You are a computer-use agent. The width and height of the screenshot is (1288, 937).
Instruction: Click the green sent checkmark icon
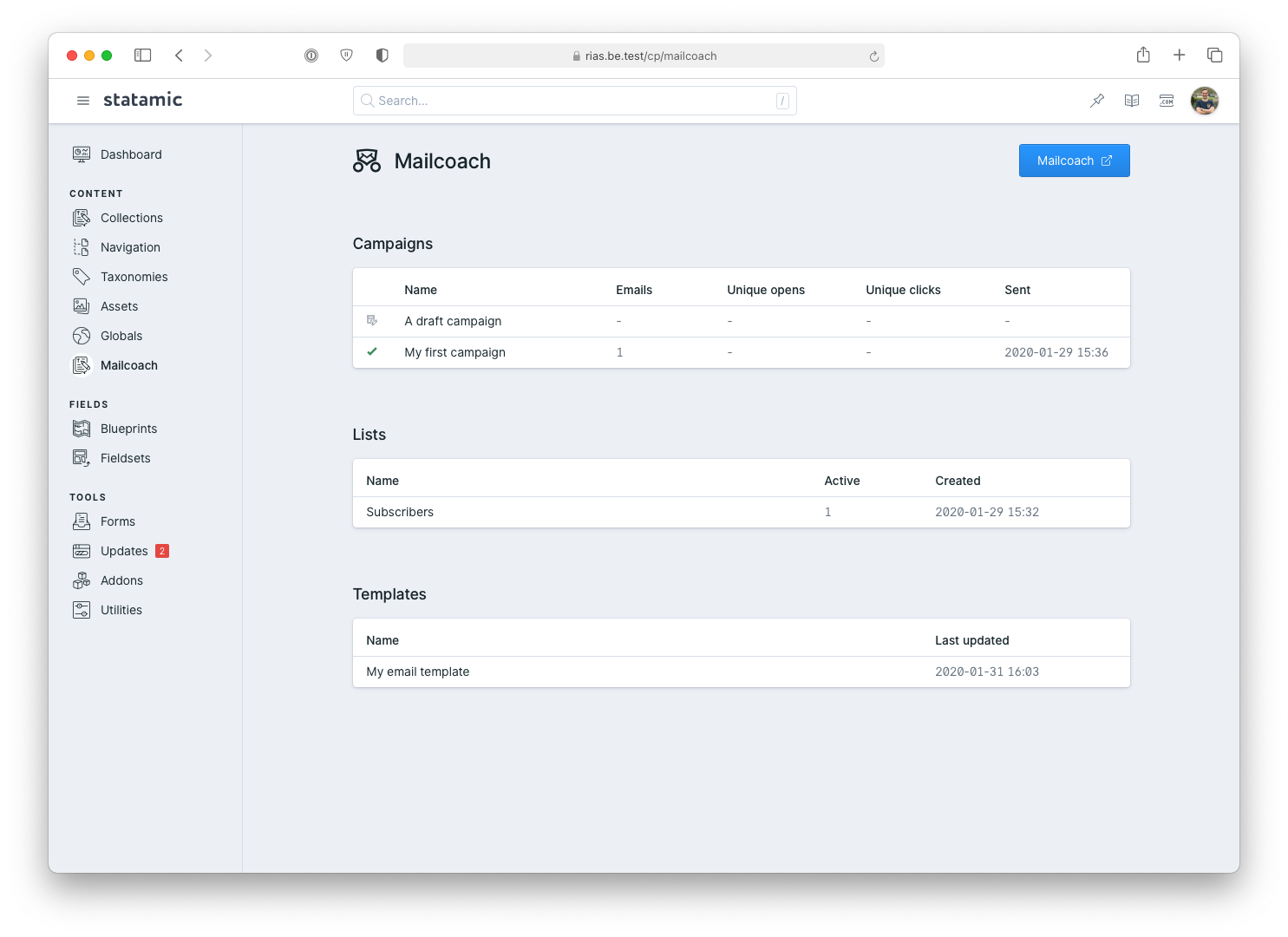372,351
